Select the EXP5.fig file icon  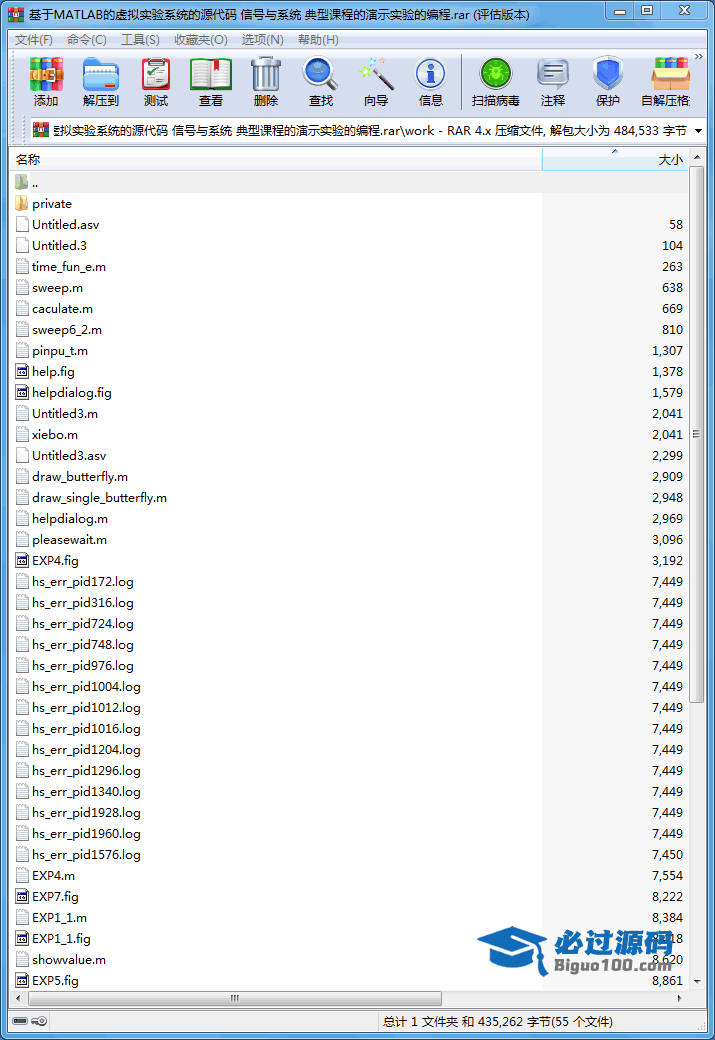pos(22,980)
